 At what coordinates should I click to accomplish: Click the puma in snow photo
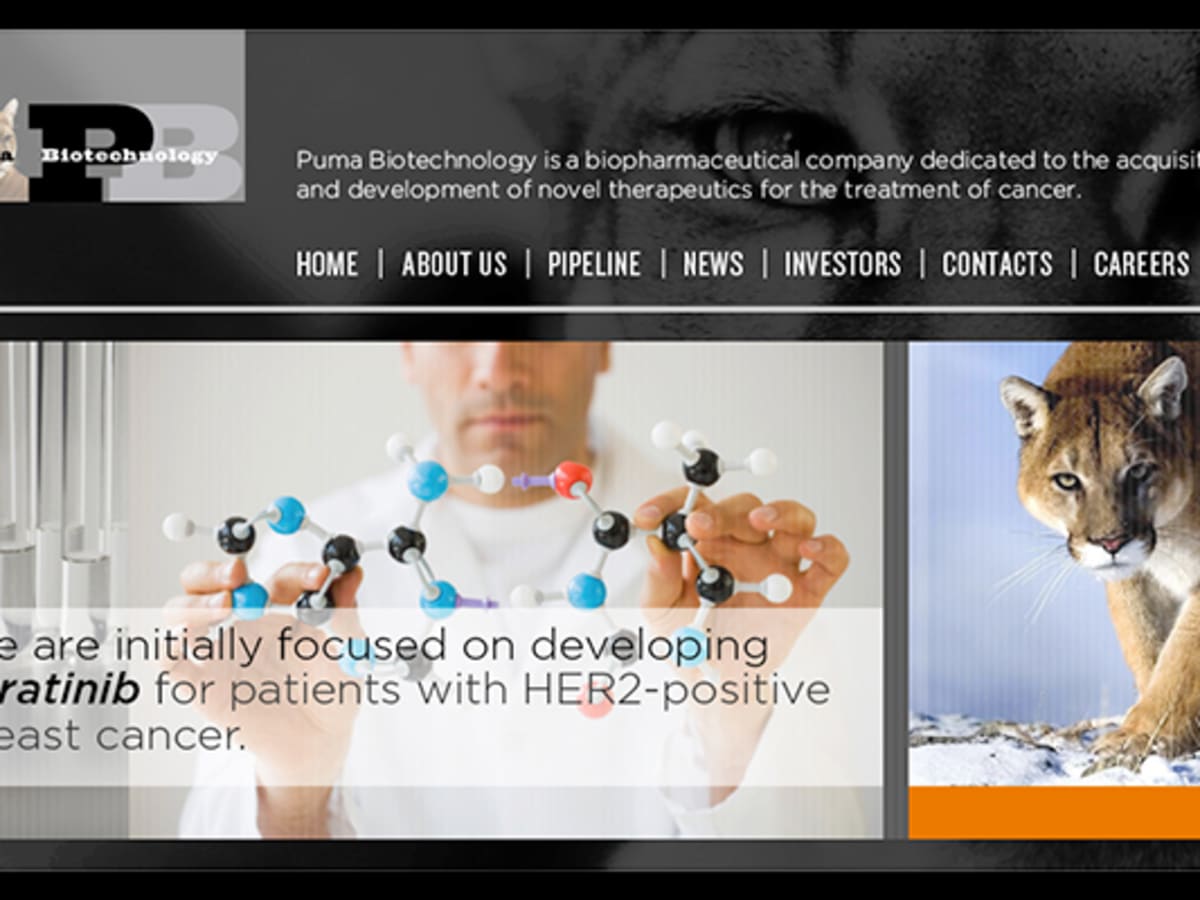1054,564
